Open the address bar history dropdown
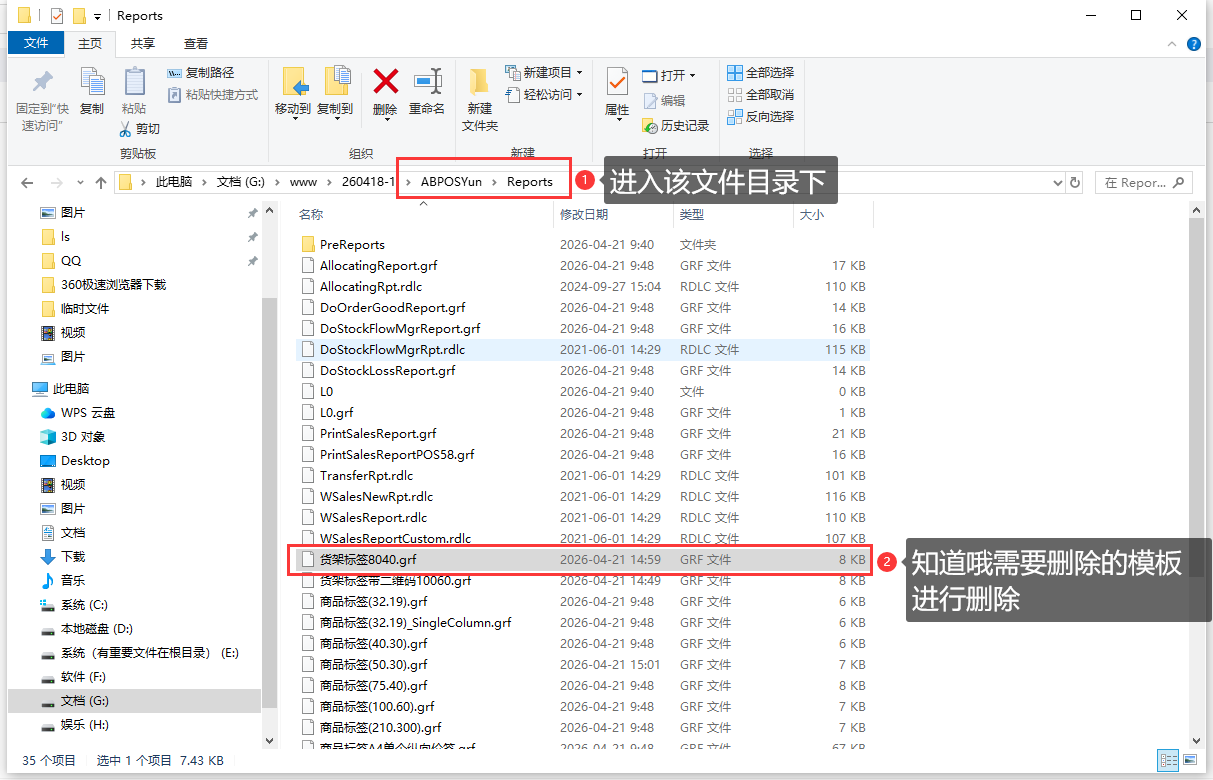1213x780 pixels. tap(1058, 183)
